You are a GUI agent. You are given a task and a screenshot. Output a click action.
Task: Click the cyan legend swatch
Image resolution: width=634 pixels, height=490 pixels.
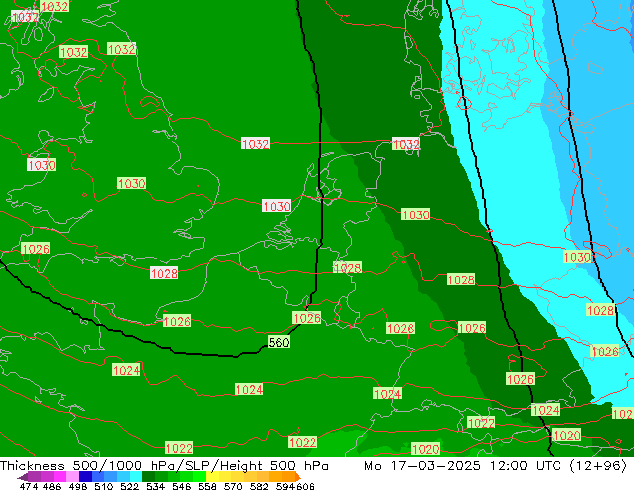point(136,477)
